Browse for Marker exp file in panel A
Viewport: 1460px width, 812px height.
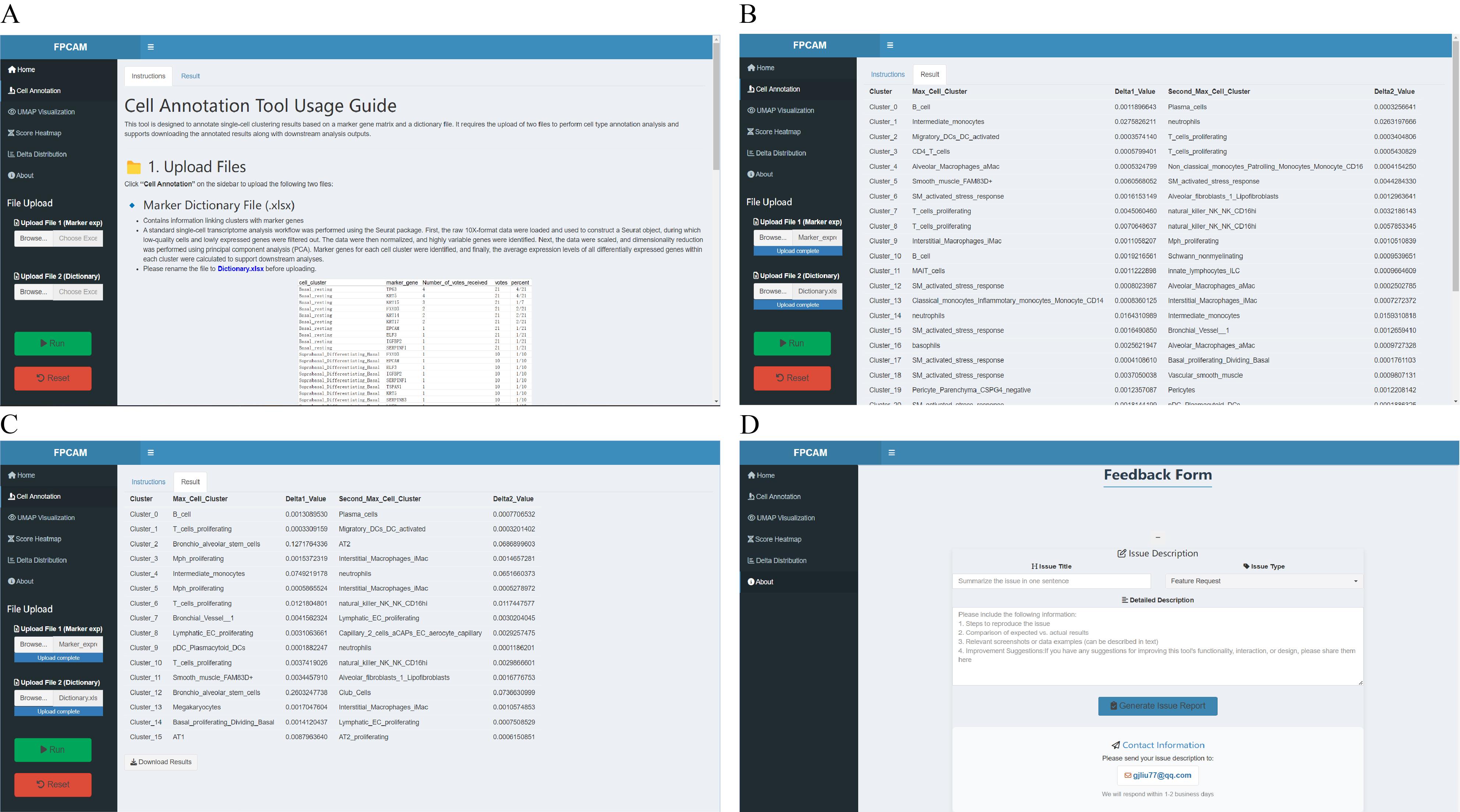[33, 239]
